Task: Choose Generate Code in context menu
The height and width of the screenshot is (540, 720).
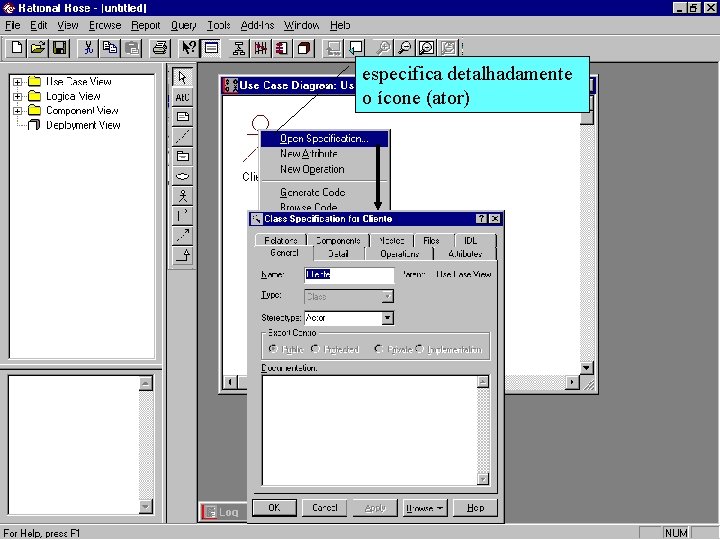Action: tap(324, 192)
